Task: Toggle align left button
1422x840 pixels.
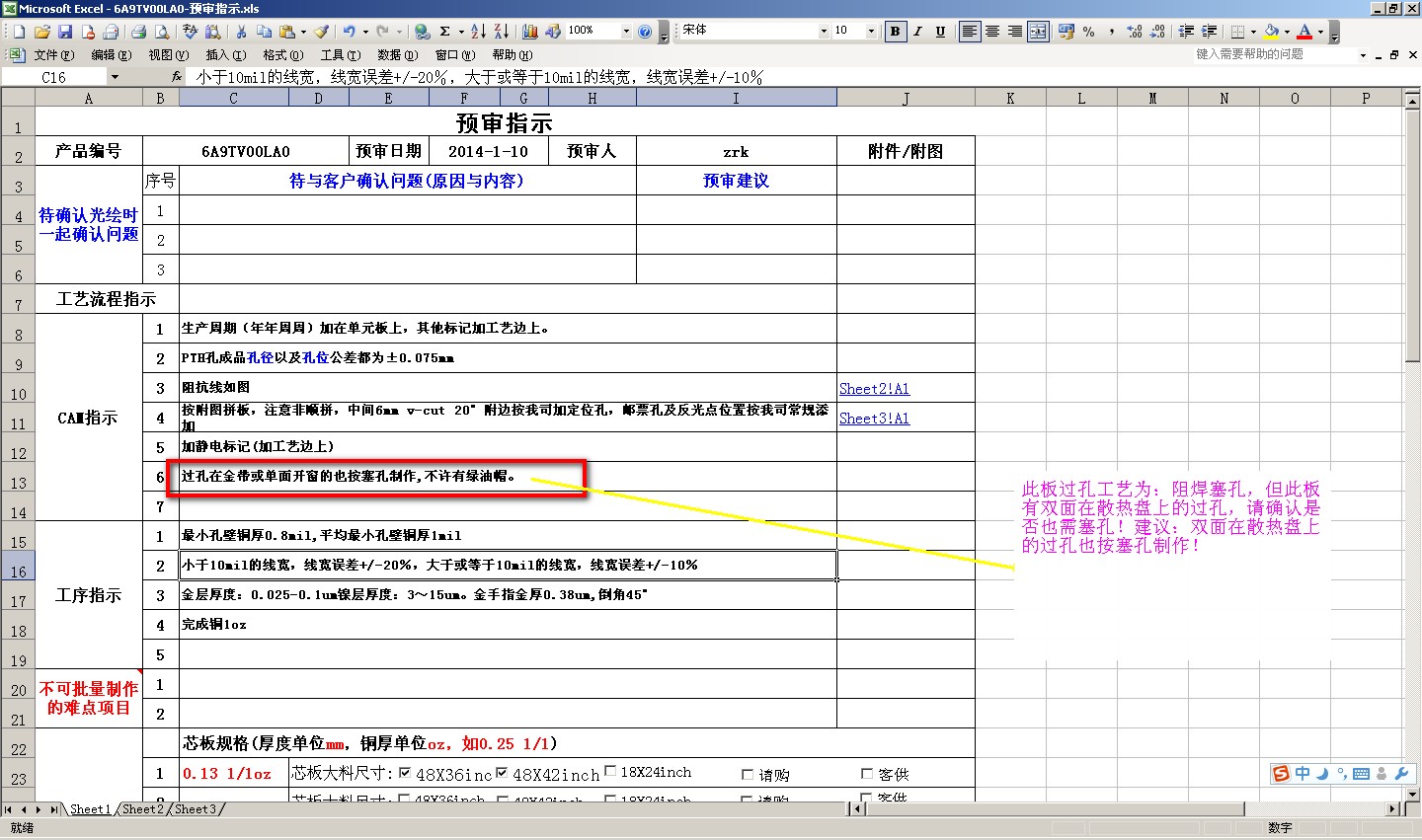Action: (970, 32)
